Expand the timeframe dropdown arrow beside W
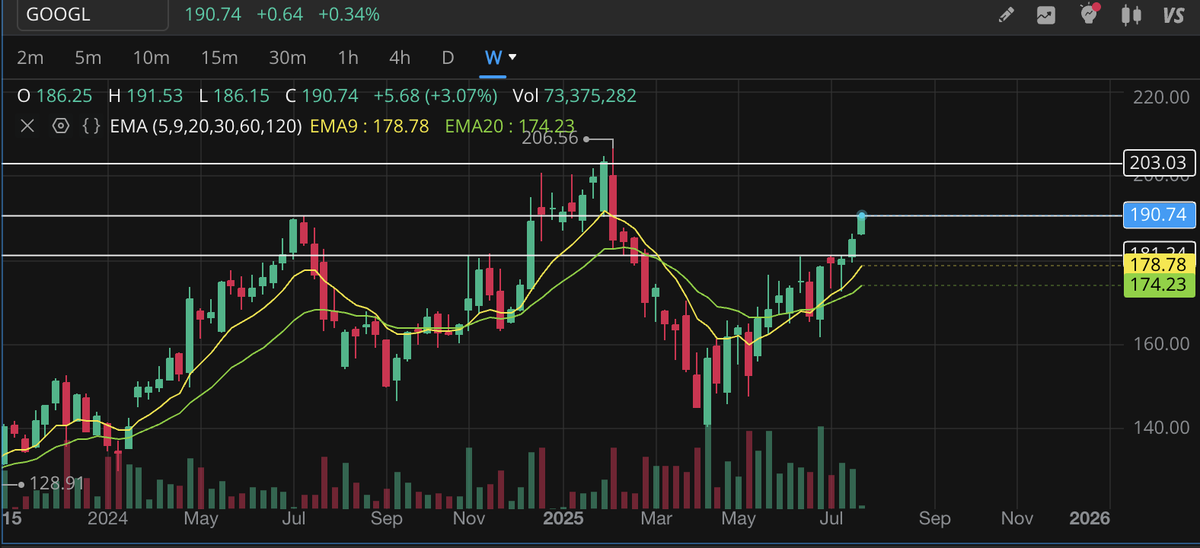Screen dimensions: 1200x548 513,57
